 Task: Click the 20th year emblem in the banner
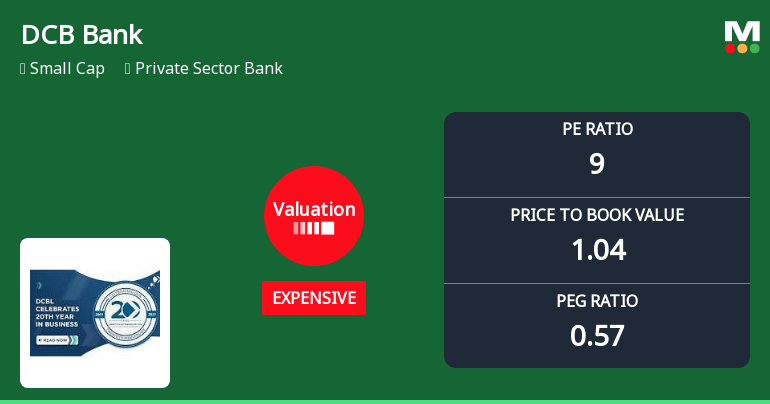tap(126, 311)
